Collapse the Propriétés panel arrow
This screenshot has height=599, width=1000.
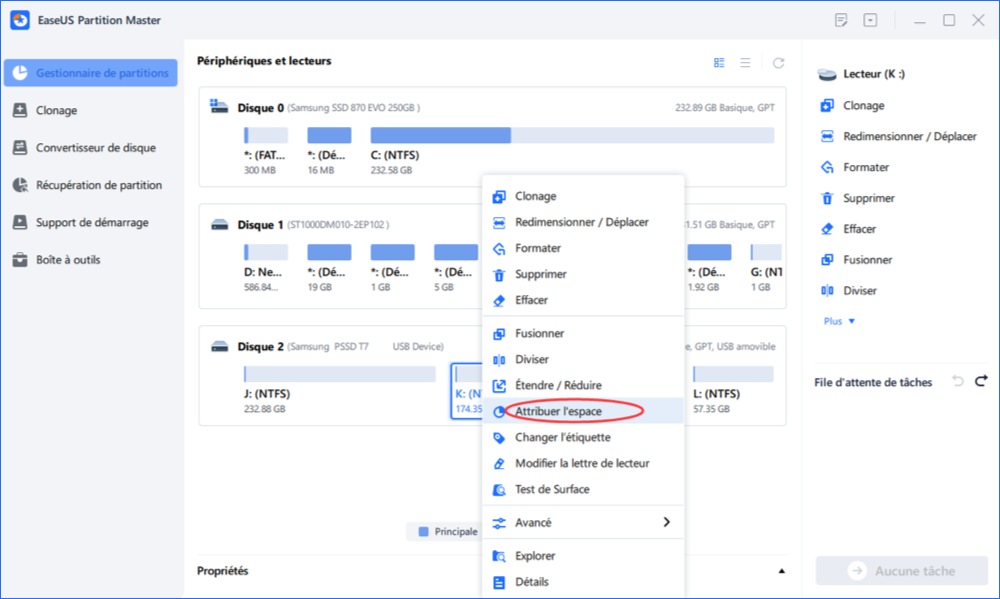(780, 571)
